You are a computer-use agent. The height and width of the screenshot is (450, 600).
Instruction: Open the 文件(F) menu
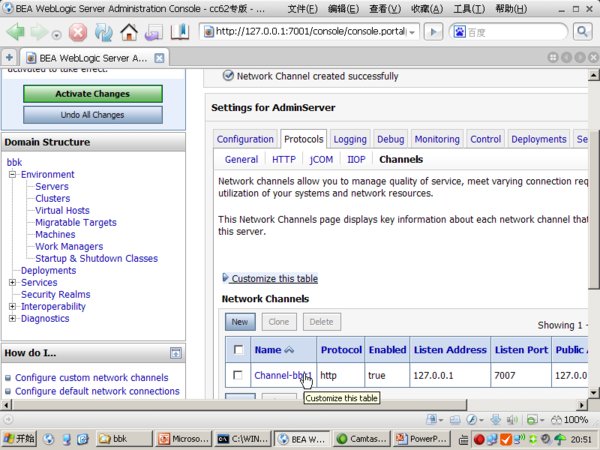[302, 9]
